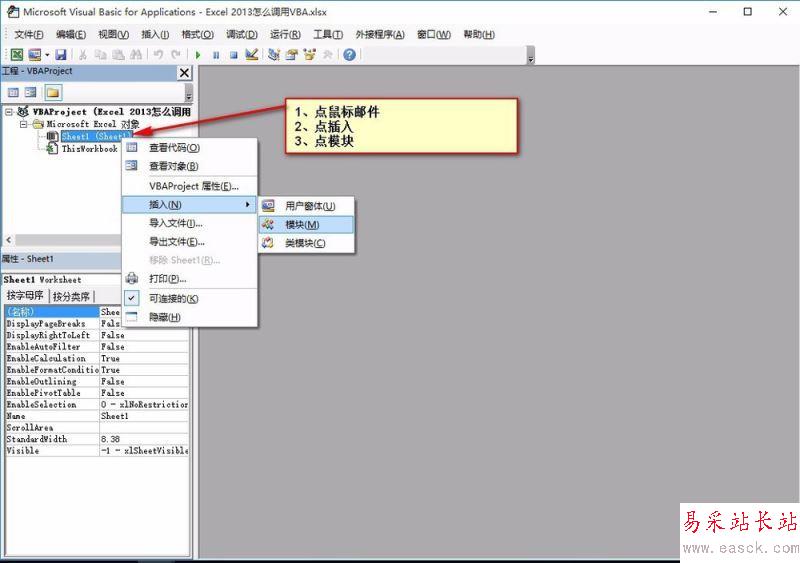800x563 pixels.
Task: Click project panel toolbar options arrow
Action: click(189, 93)
